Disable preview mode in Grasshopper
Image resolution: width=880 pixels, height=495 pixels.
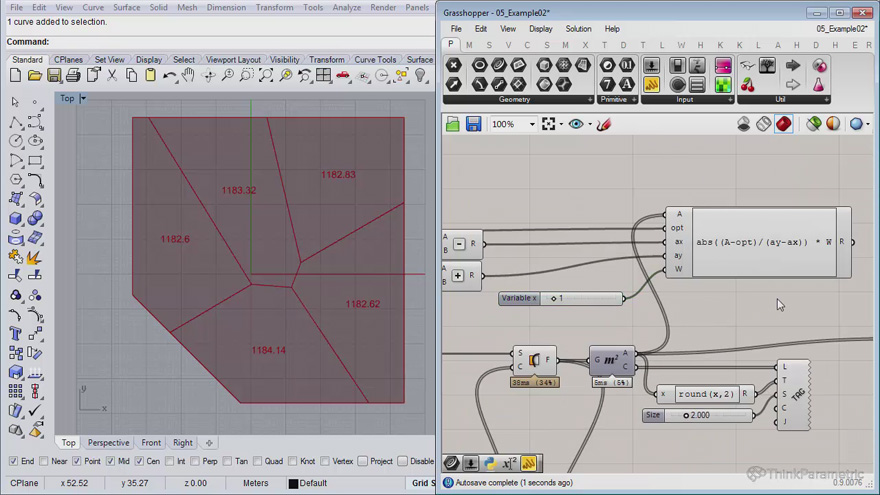coord(744,124)
